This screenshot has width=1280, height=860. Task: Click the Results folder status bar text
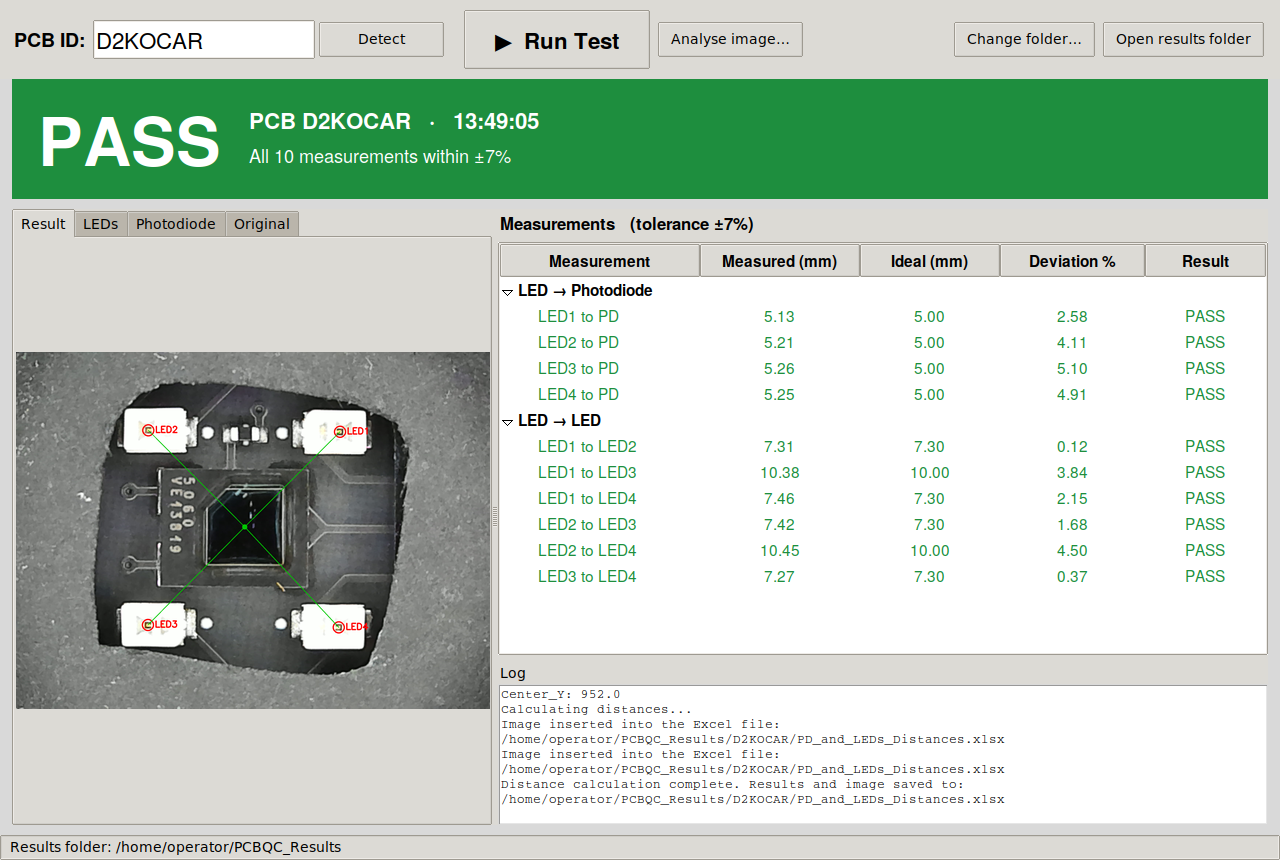[176, 847]
